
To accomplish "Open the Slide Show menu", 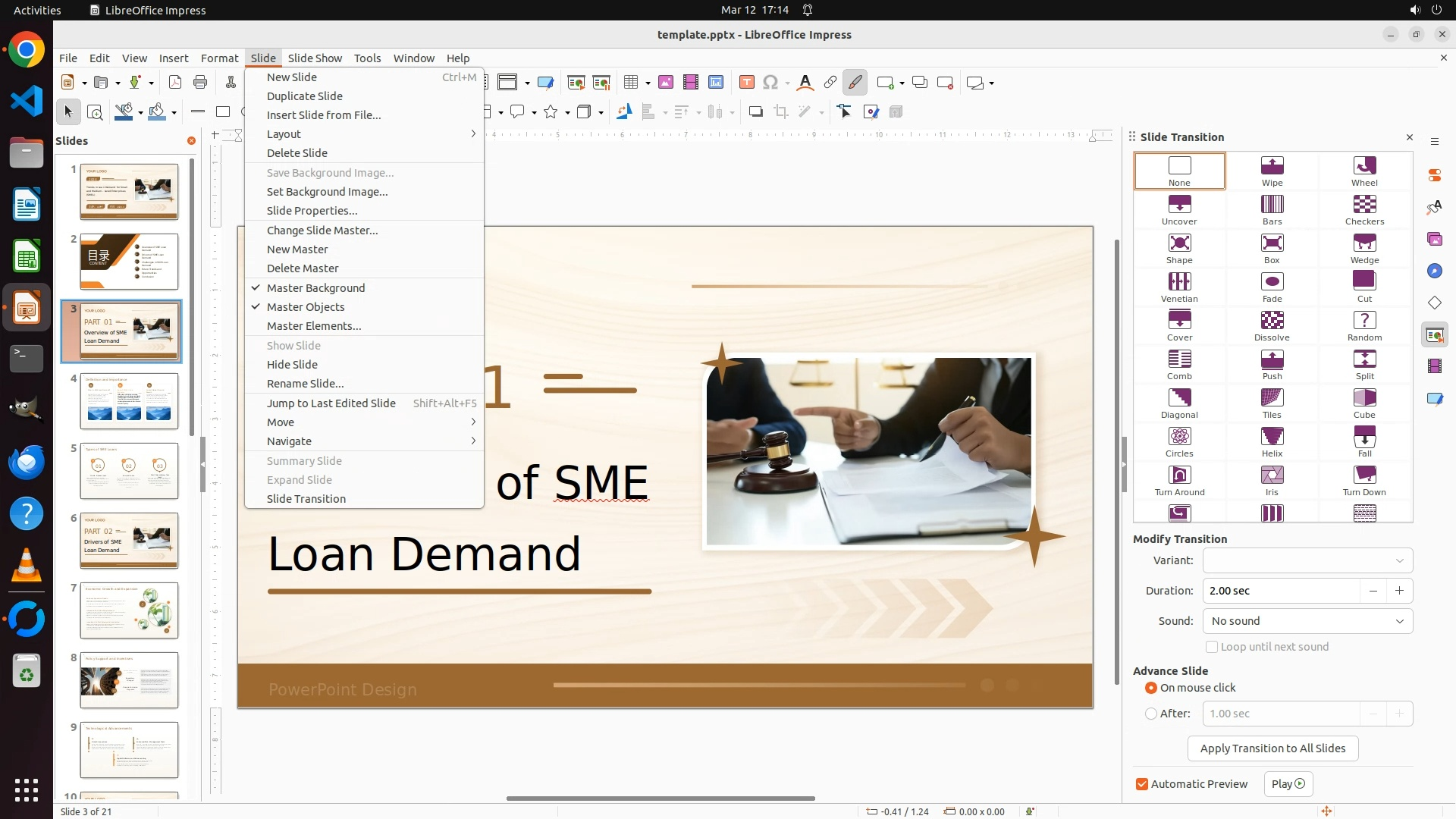I will (315, 58).
